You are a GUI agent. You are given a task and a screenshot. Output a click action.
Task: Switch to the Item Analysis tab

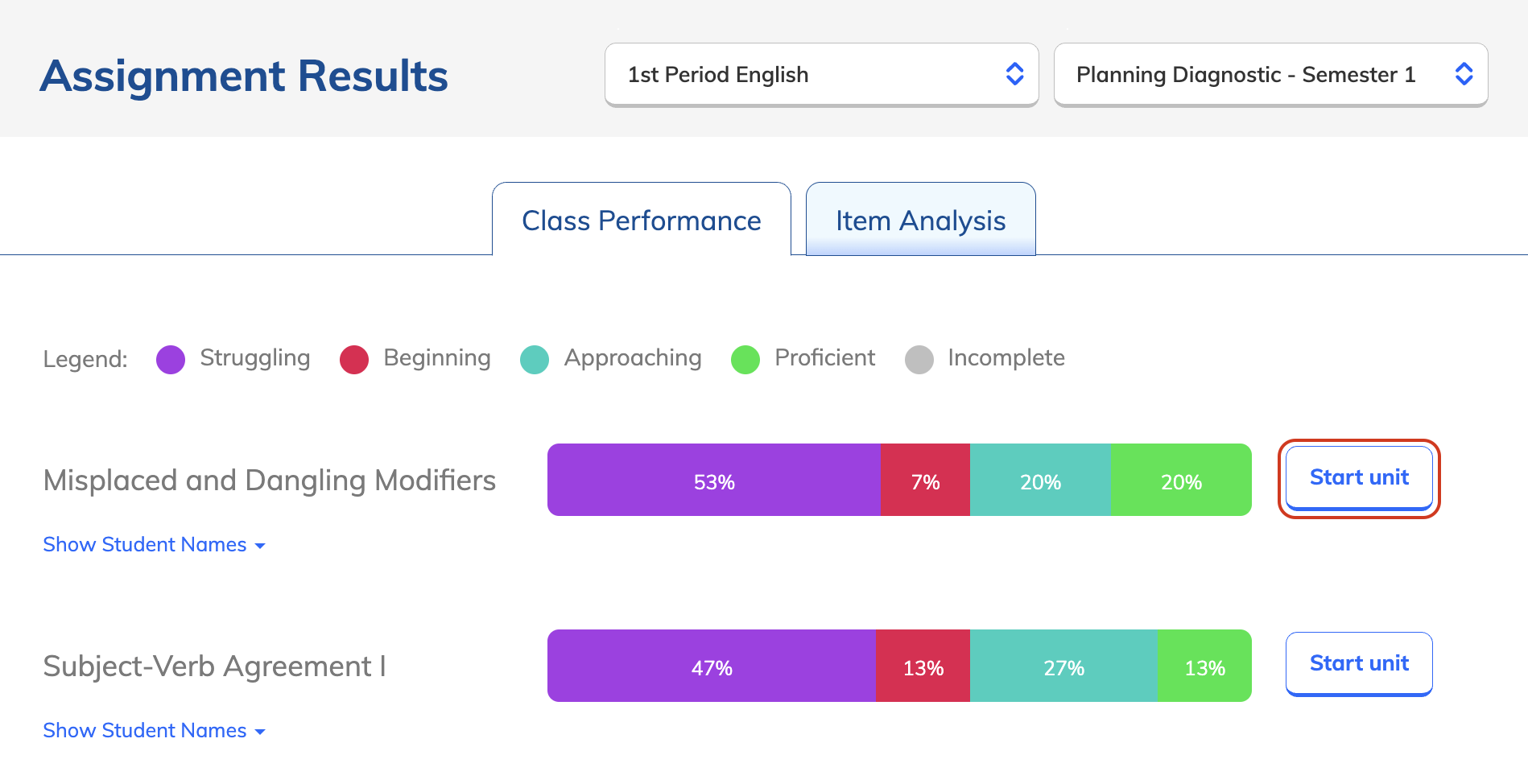pyautogui.click(x=920, y=221)
